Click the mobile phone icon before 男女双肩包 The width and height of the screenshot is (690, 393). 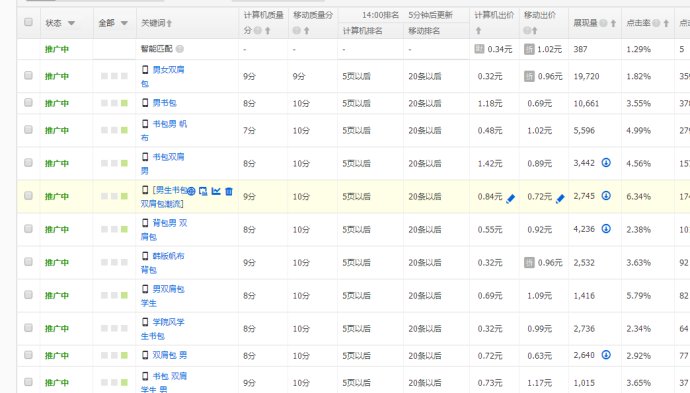[145, 69]
